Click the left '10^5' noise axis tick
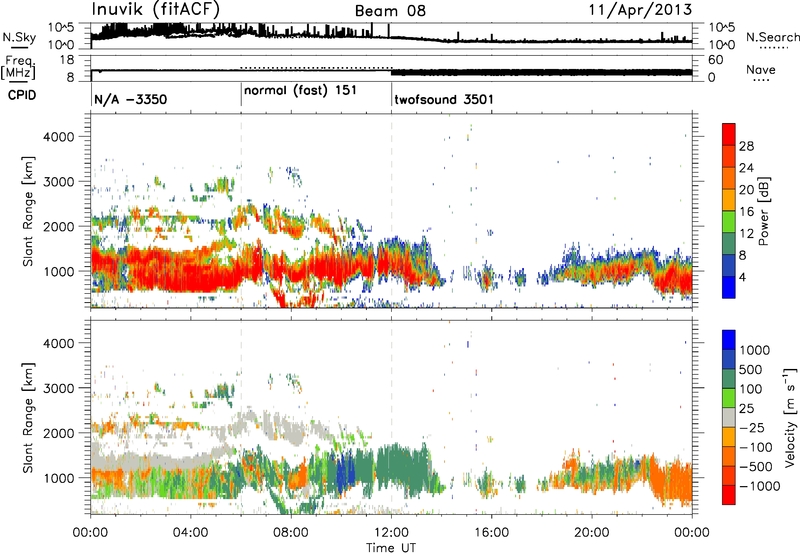The height and width of the screenshot is (554, 800). click(61, 28)
